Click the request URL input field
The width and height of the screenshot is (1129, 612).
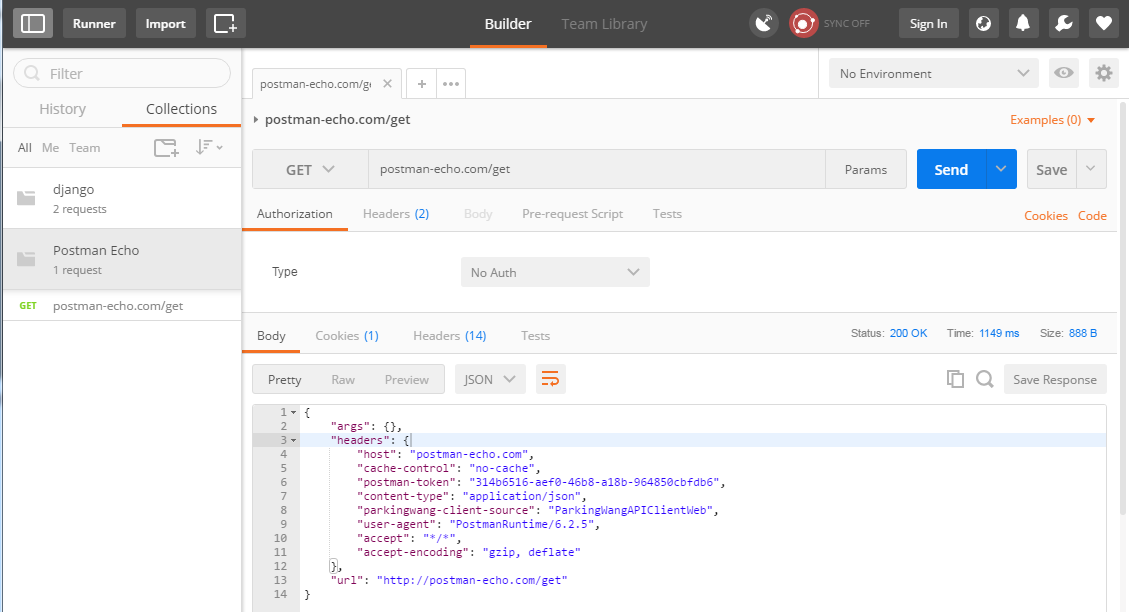point(597,169)
